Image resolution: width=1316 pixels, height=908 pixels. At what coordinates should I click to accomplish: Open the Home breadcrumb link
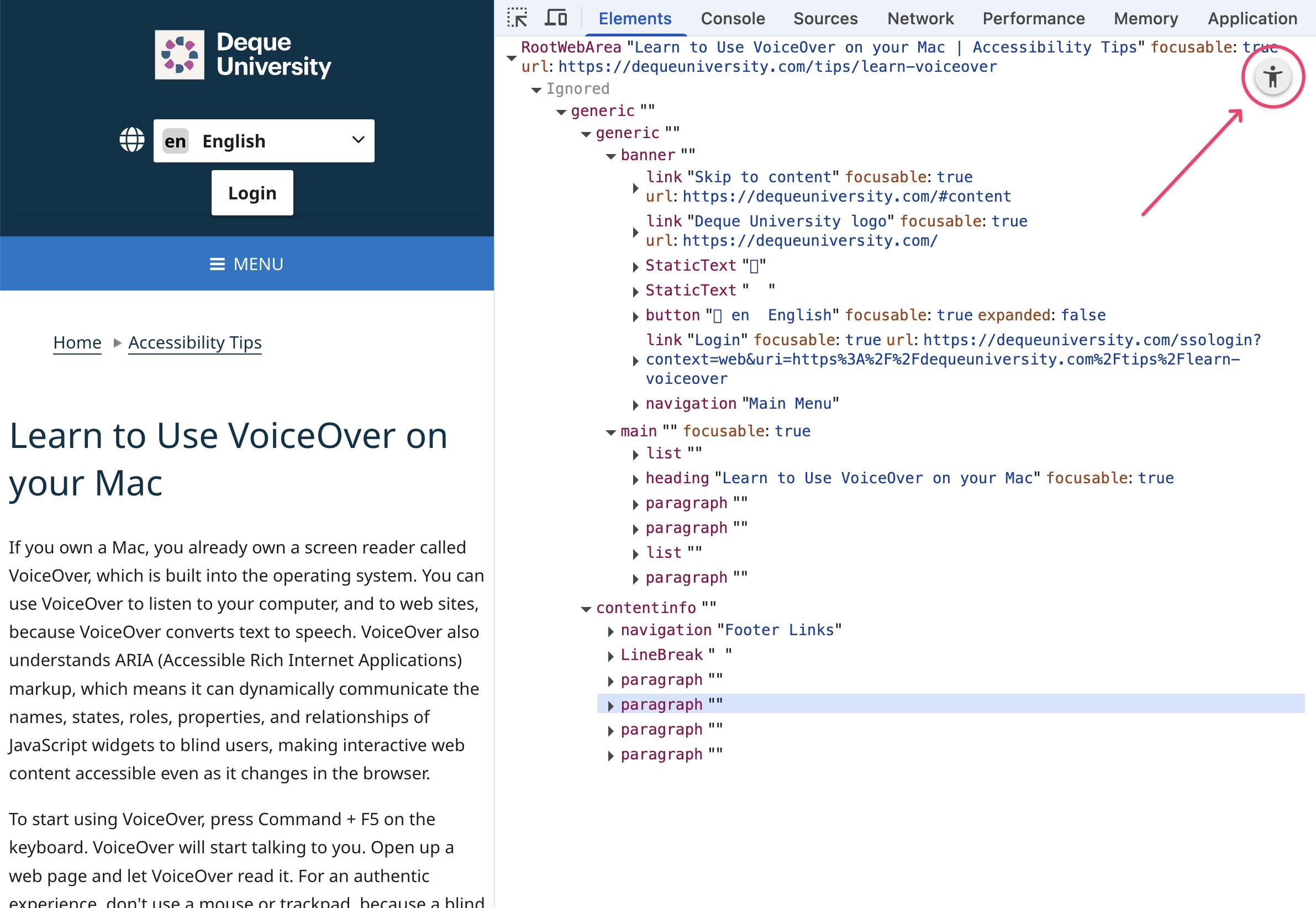pos(77,342)
